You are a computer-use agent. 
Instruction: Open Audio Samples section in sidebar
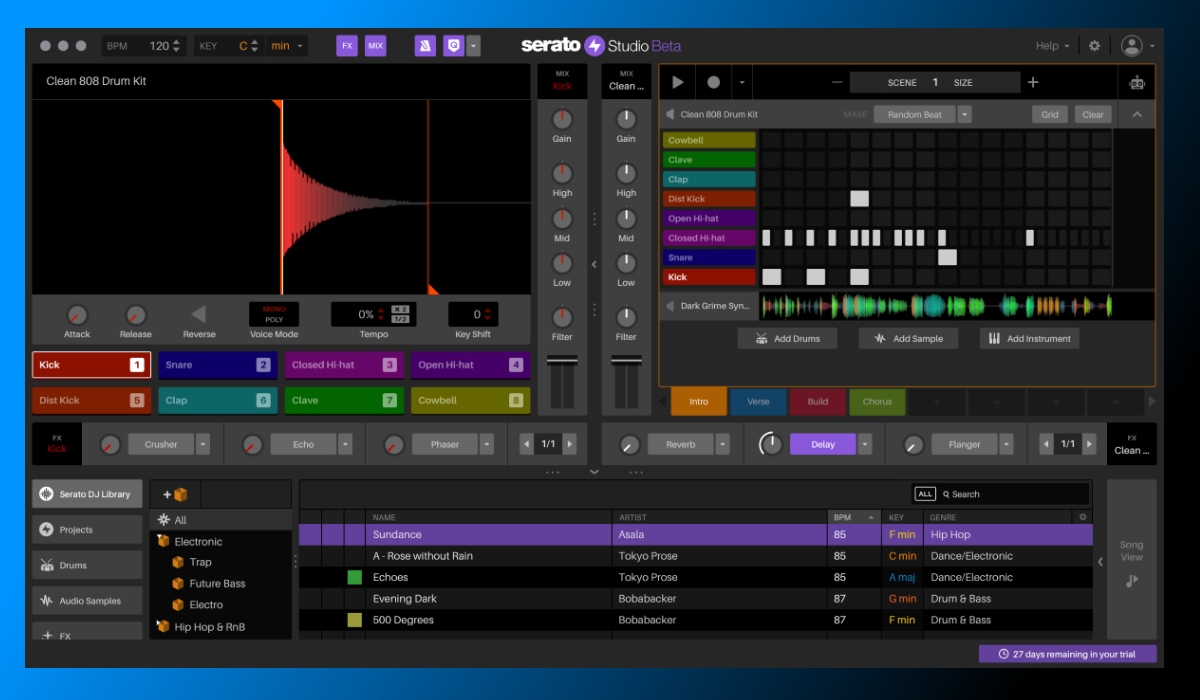[87, 601]
